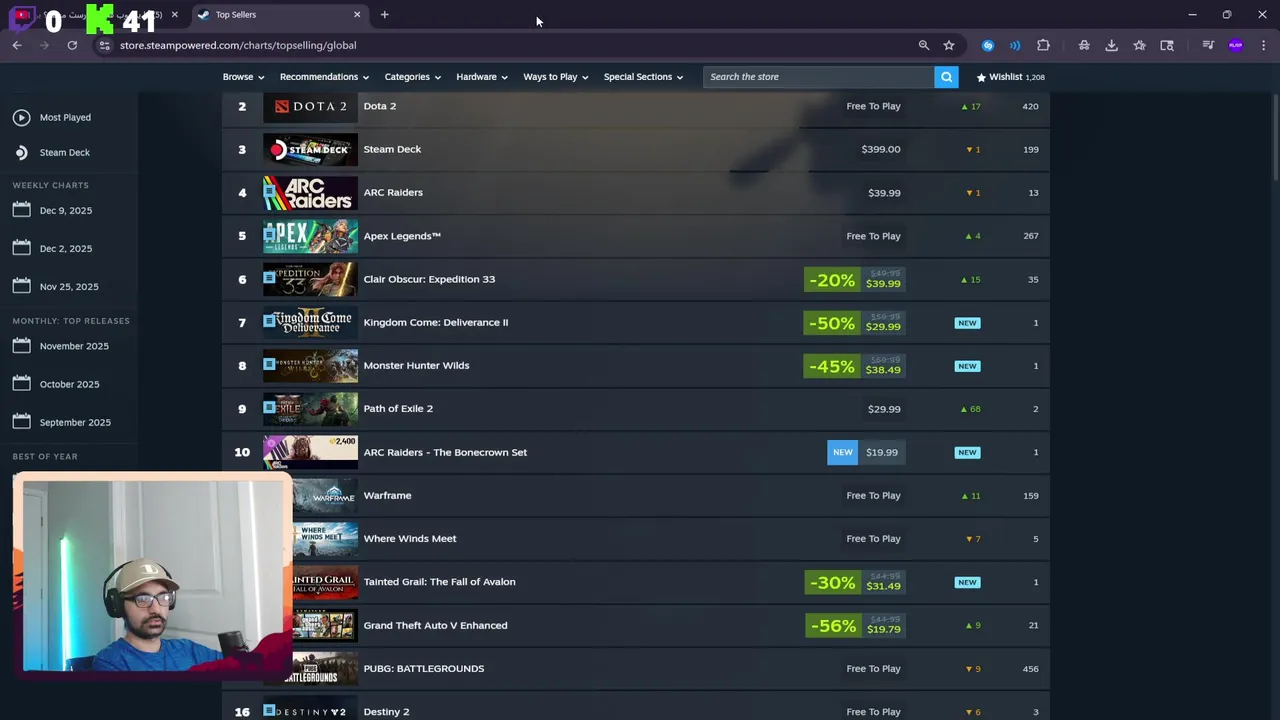The image size is (1280, 720).
Task: Open the September 2025 top releases
Action: (x=75, y=422)
